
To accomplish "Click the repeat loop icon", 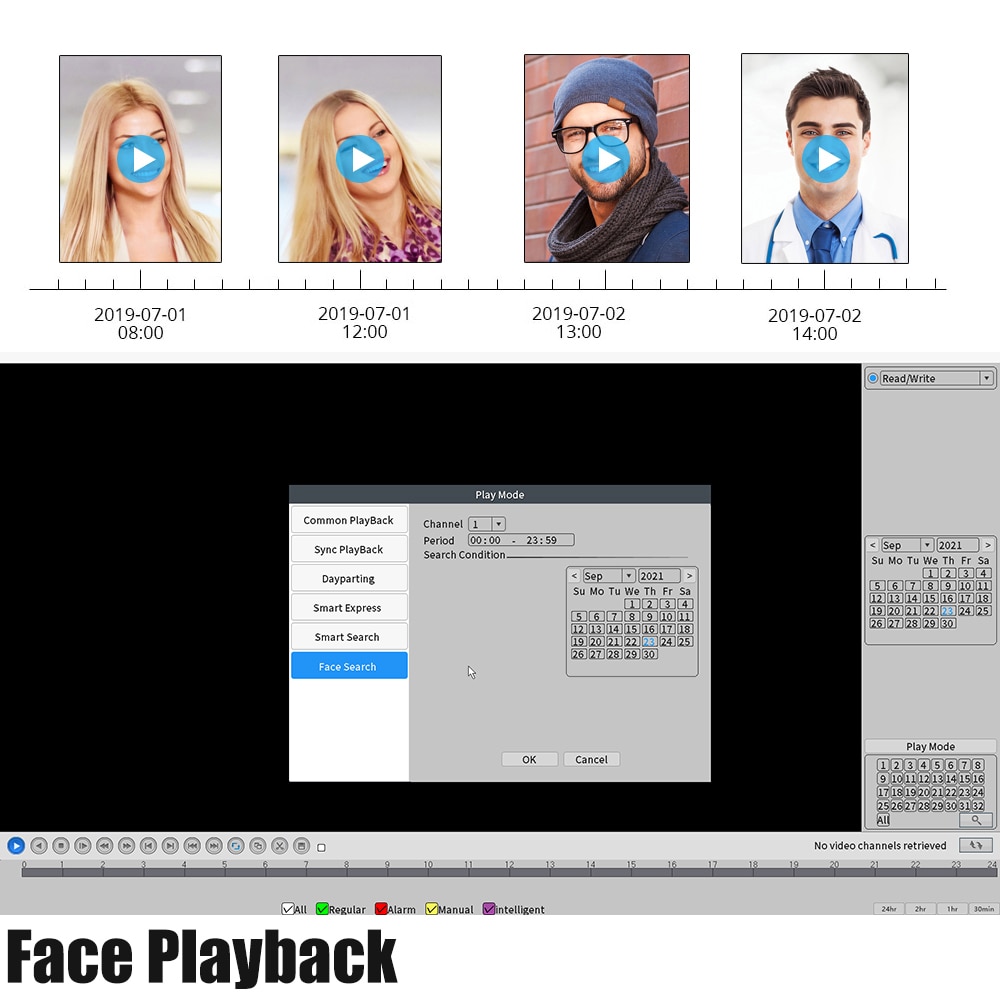I will [x=236, y=846].
